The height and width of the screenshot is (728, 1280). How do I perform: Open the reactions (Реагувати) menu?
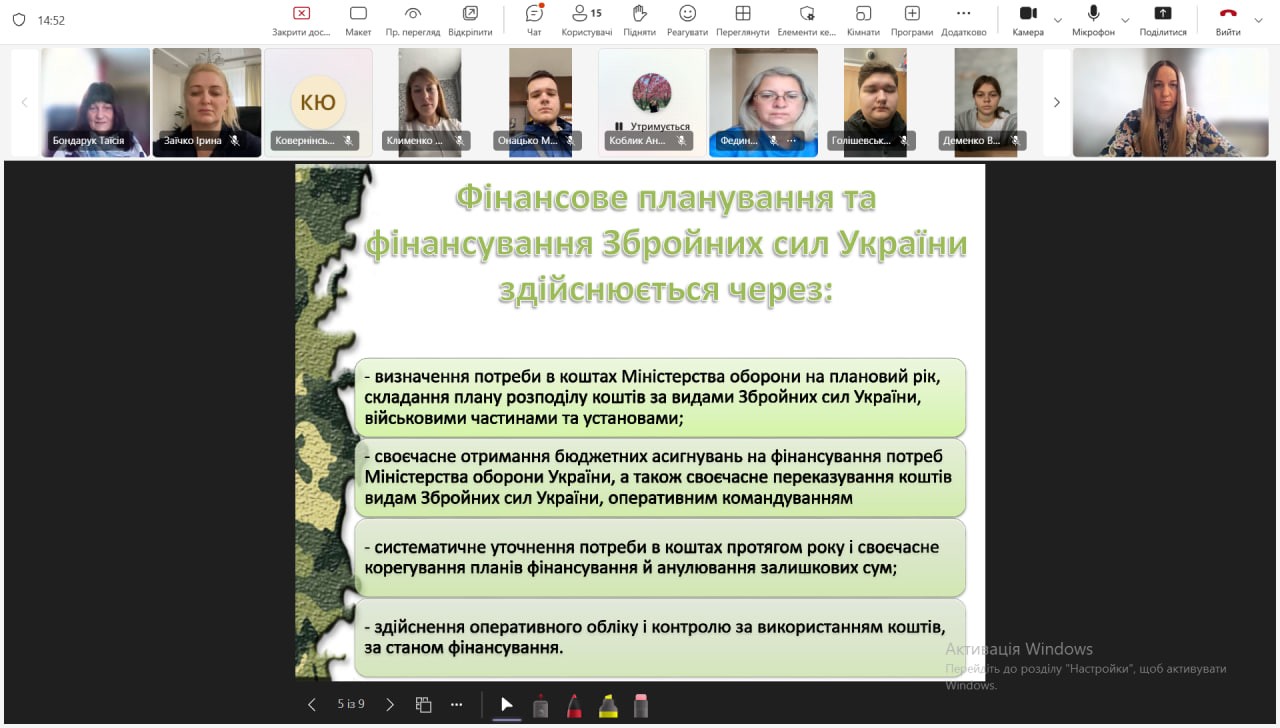point(687,20)
